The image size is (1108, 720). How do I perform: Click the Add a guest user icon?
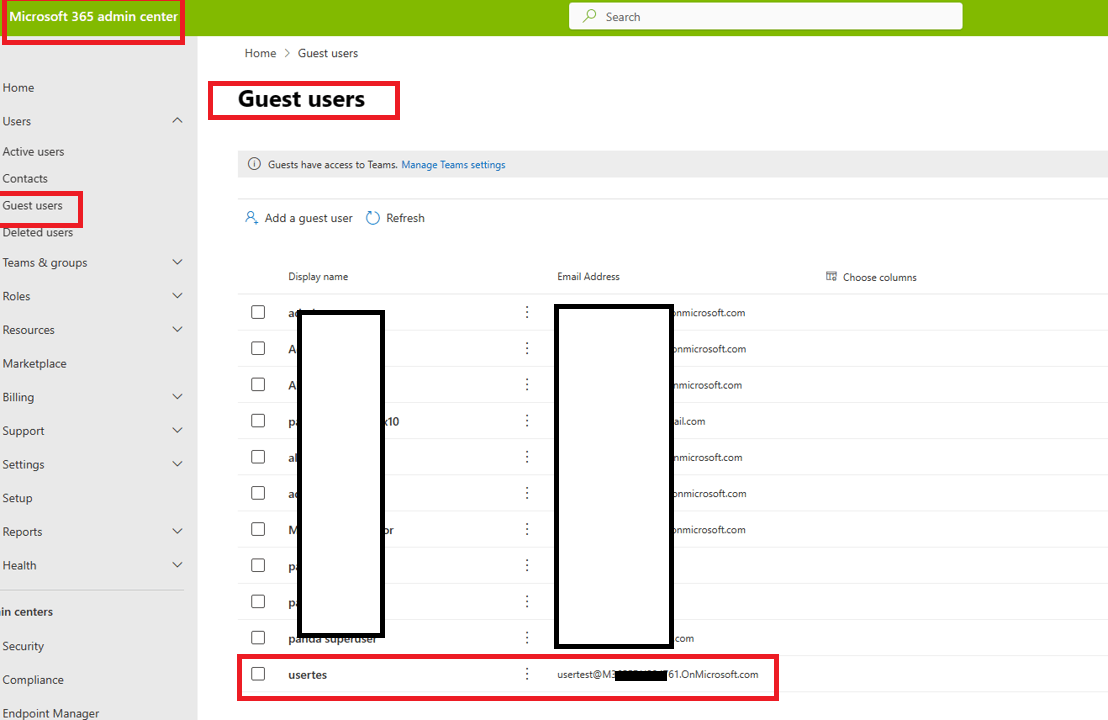click(251, 218)
